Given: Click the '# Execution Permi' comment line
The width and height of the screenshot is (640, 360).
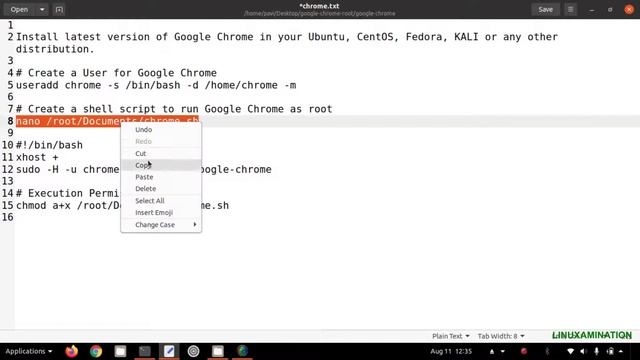Looking at the screenshot, I should point(68,193).
